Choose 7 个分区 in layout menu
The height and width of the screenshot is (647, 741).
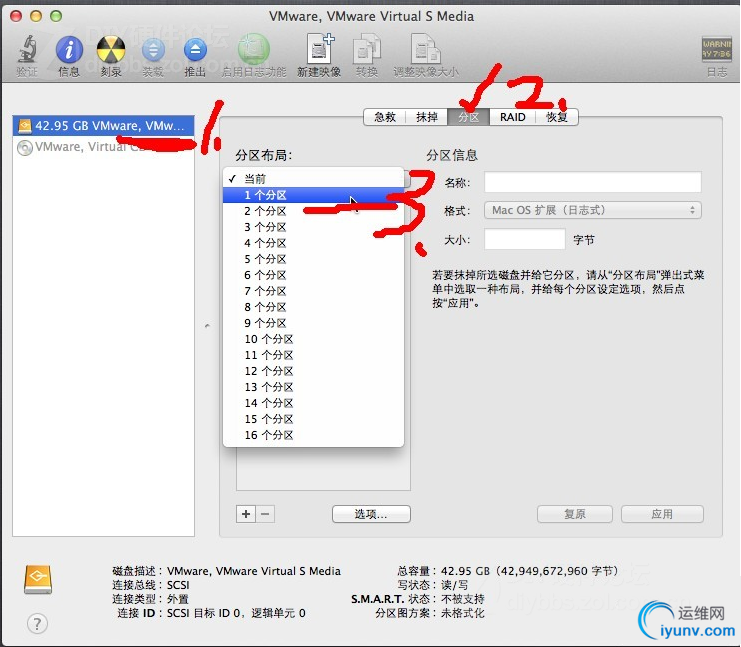click(313, 291)
